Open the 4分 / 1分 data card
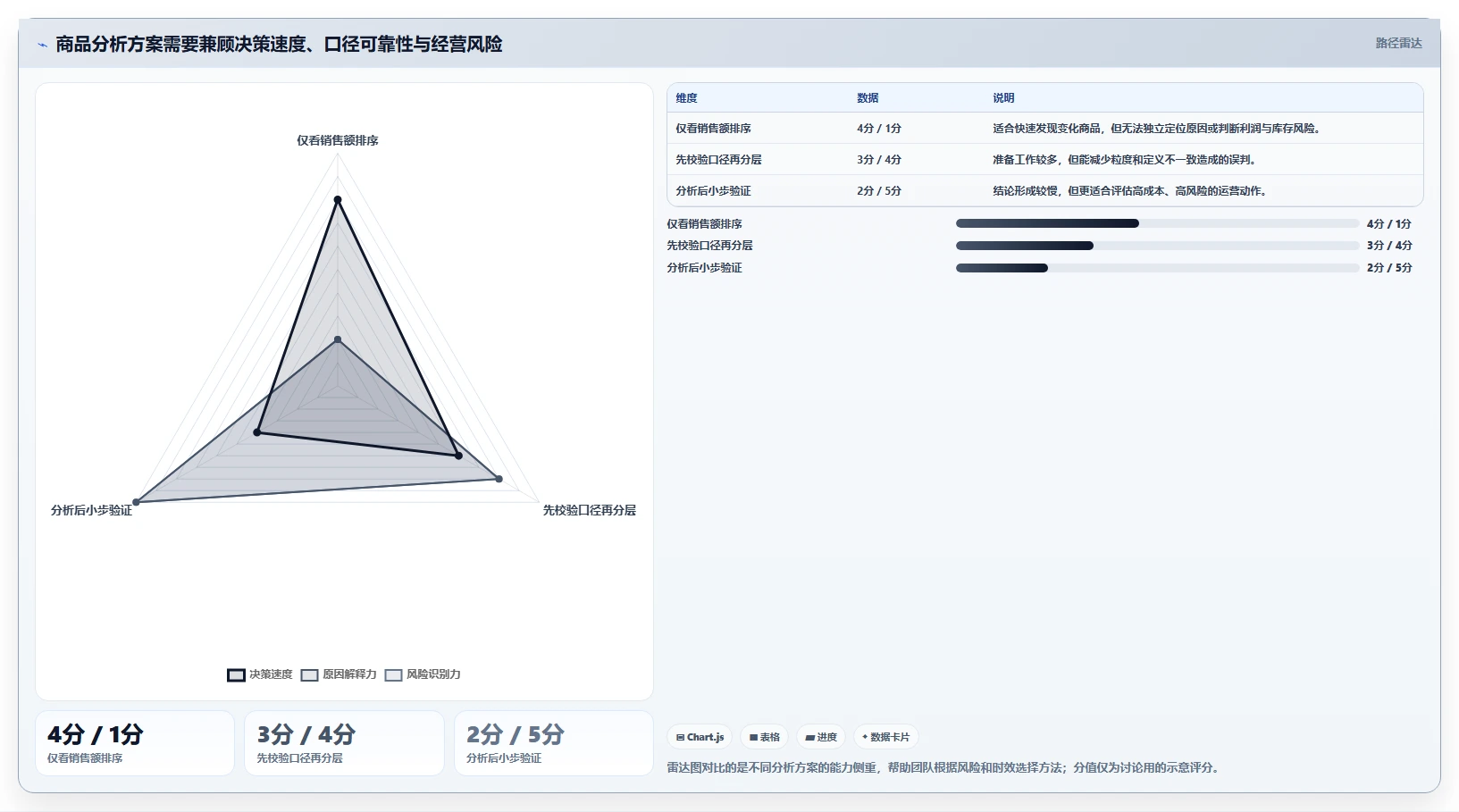The image size is (1459, 812). pyautogui.click(x=135, y=743)
